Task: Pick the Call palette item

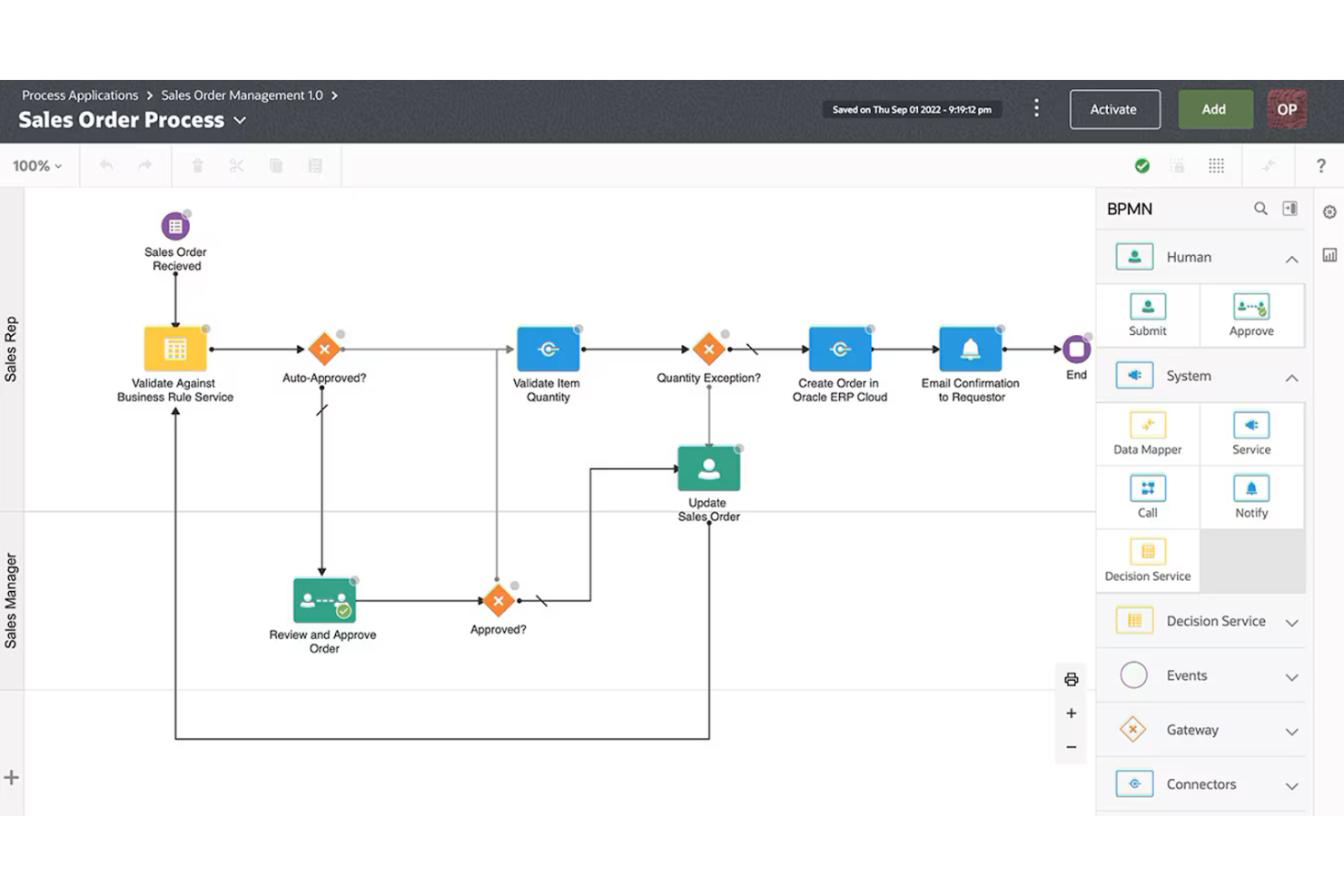Action: click(x=1148, y=497)
